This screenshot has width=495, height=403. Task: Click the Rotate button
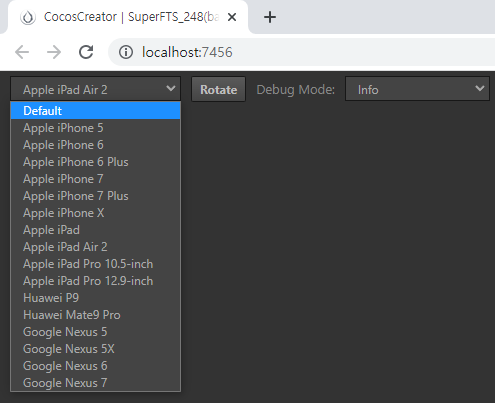(x=218, y=89)
